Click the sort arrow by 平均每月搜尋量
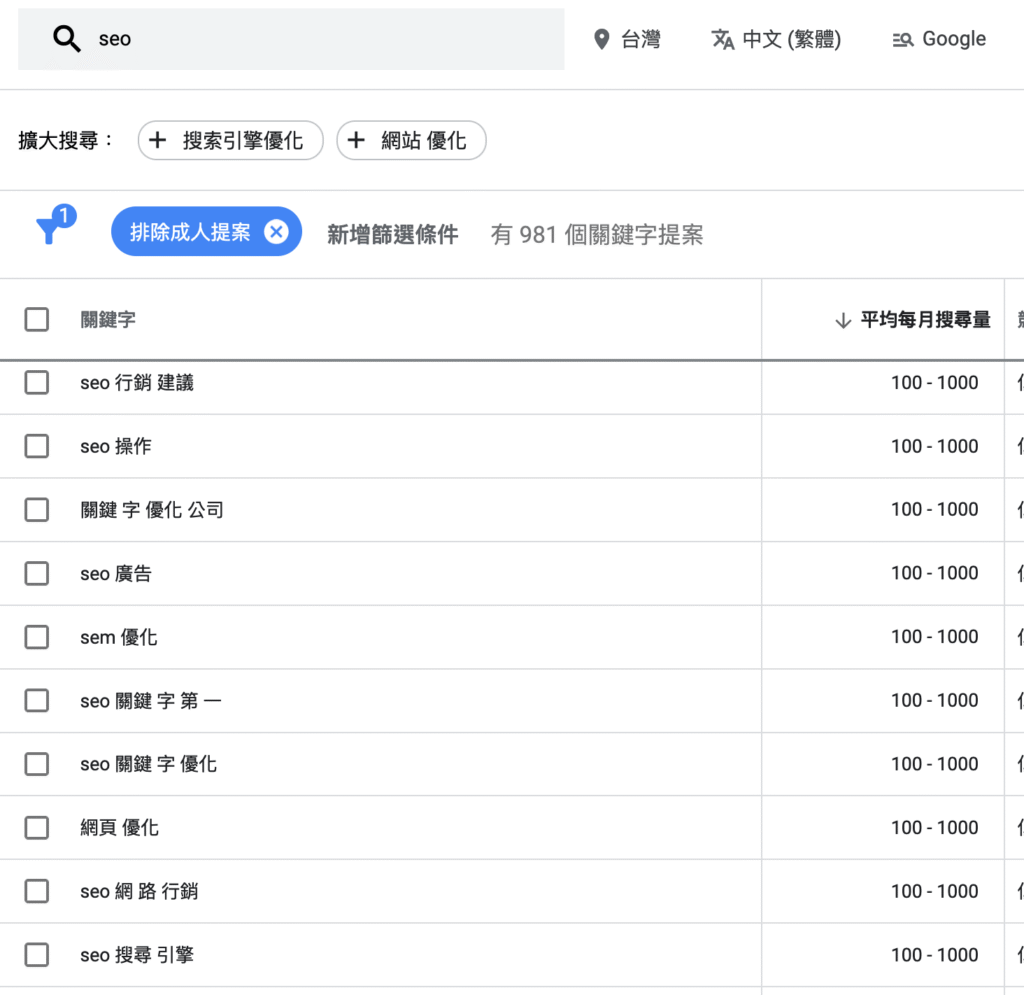The height and width of the screenshot is (995, 1024). tap(843, 320)
